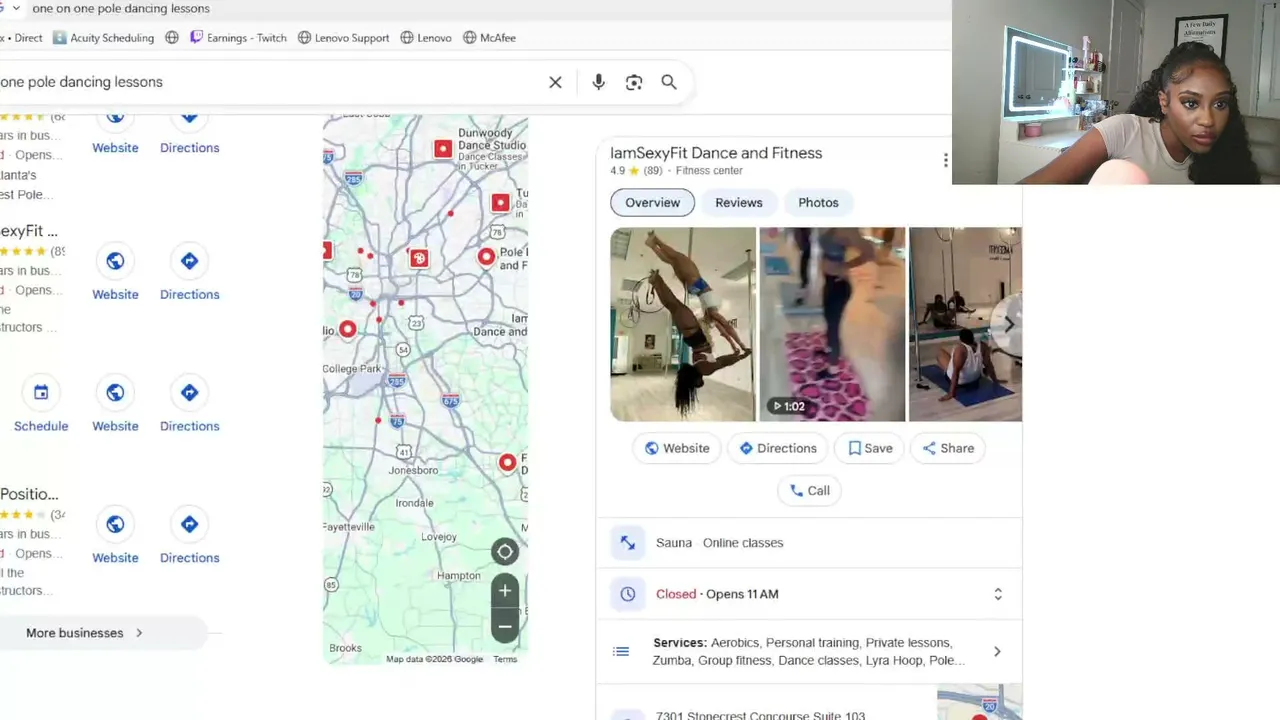
Task: Click Jonesboro label on the map
Action: 414,470
